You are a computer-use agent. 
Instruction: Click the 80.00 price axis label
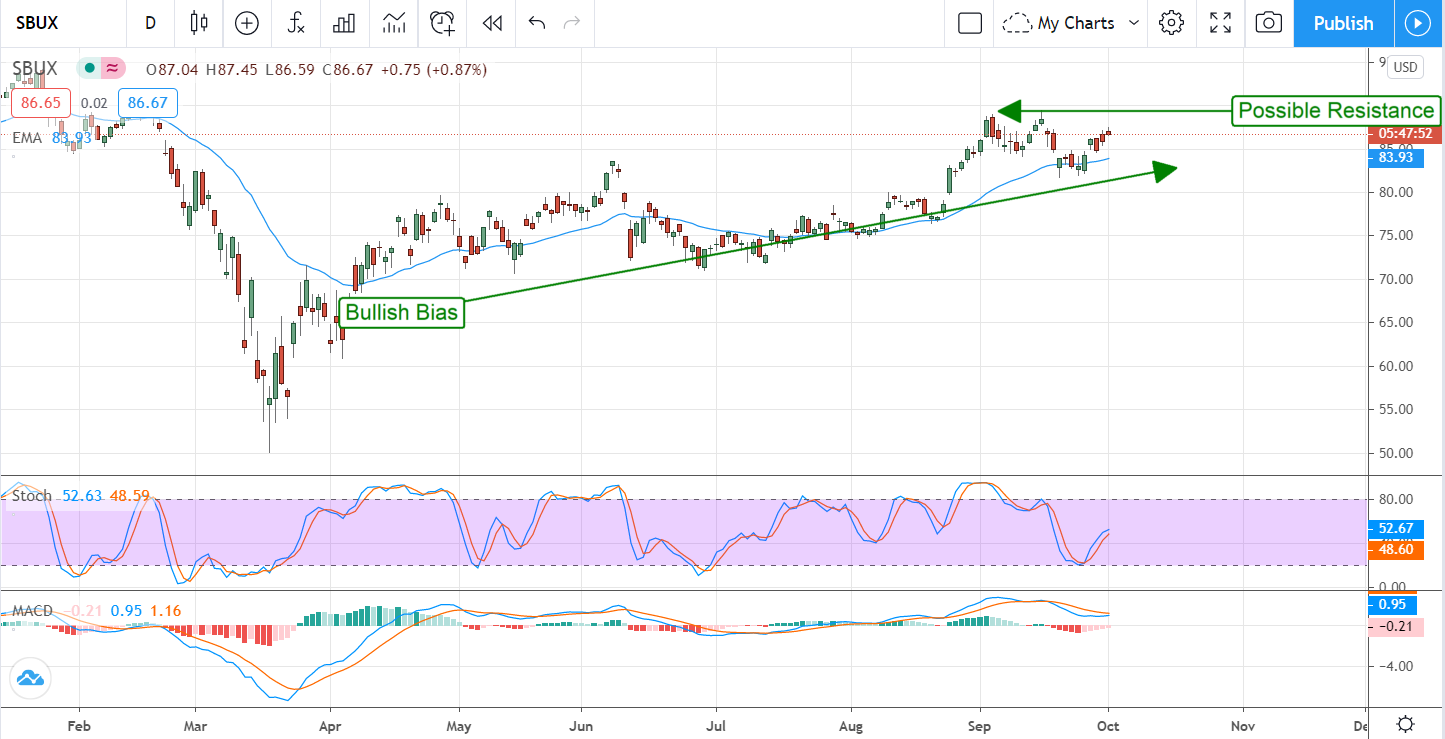[1396, 192]
